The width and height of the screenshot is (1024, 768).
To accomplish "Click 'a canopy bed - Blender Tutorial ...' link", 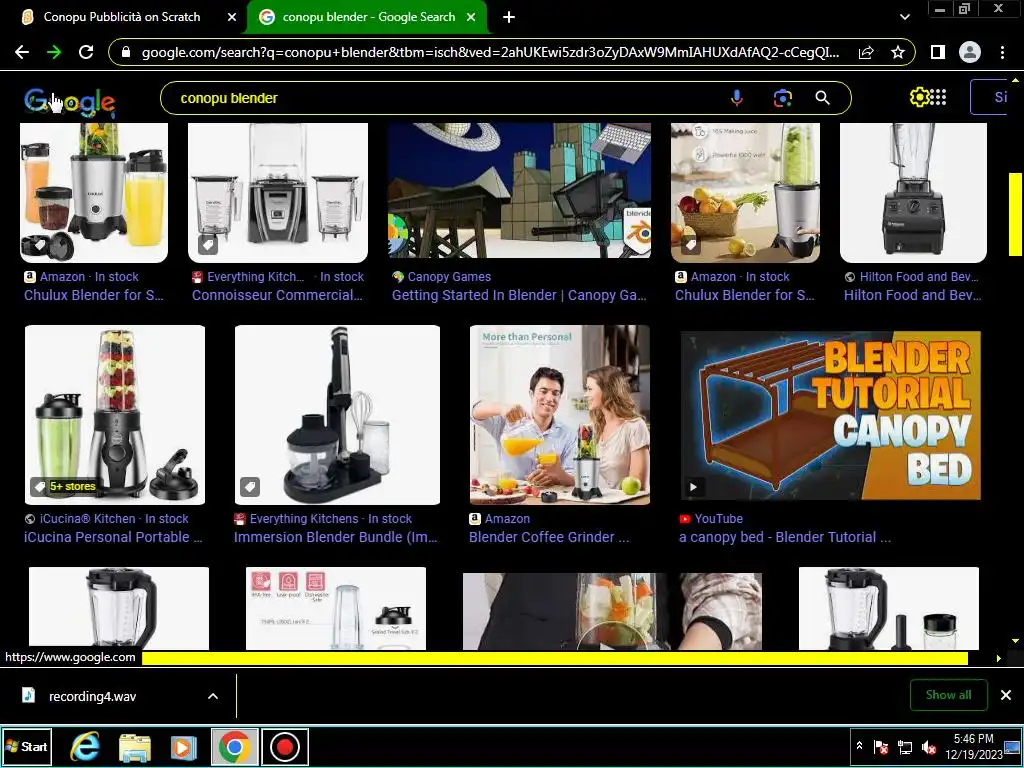I will point(785,537).
